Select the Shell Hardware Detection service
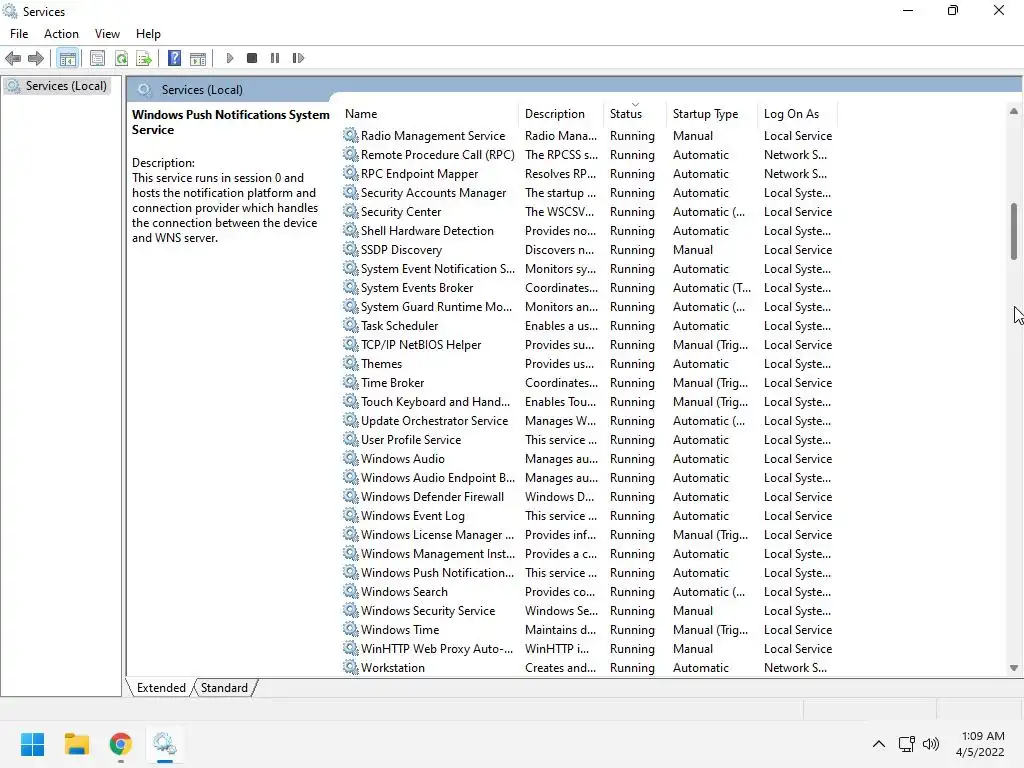Viewport: 1024px width, 768px height. pyautogui.click(x=588, y=231)
